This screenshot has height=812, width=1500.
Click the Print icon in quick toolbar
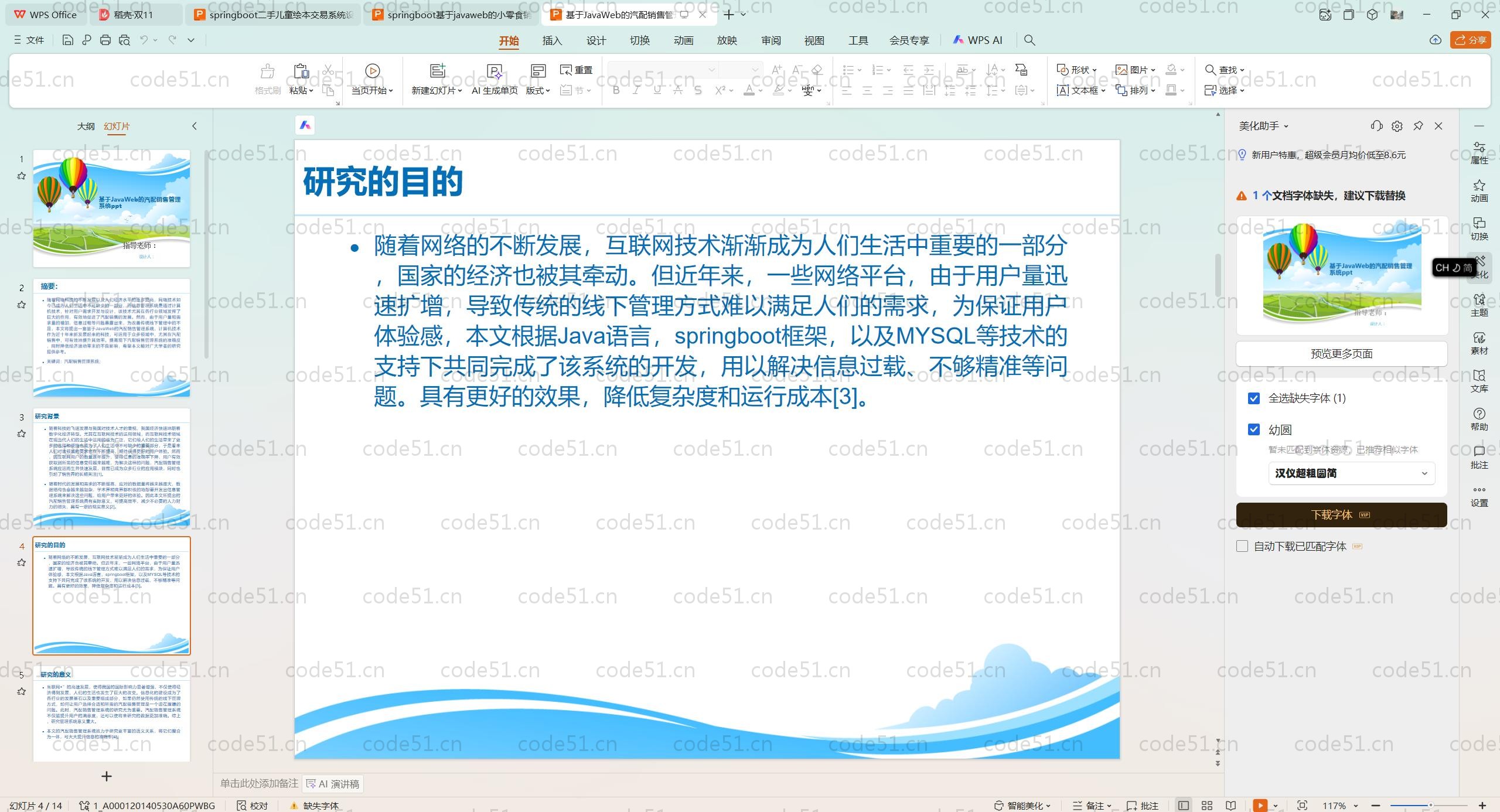click(105, 40)
